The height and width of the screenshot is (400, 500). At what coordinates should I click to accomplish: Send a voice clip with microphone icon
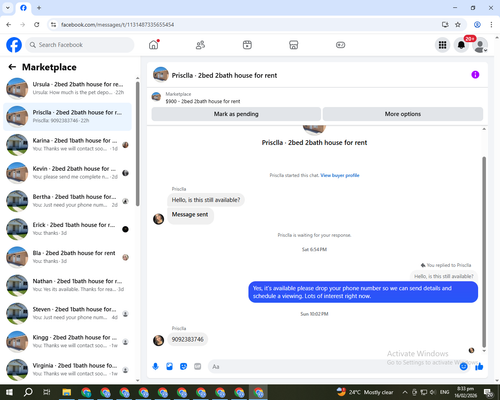[x=155, y=367]
